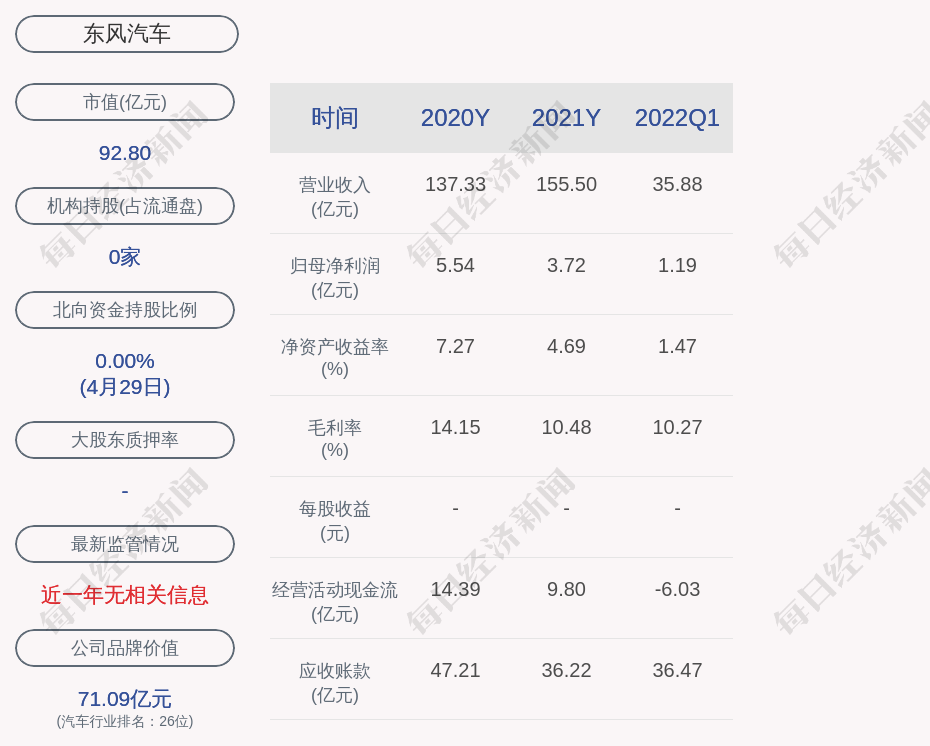The width and height of the screenshot is (930, 746).
Task: Click the 3.72 net profit cell
Action: pos(566,265)
